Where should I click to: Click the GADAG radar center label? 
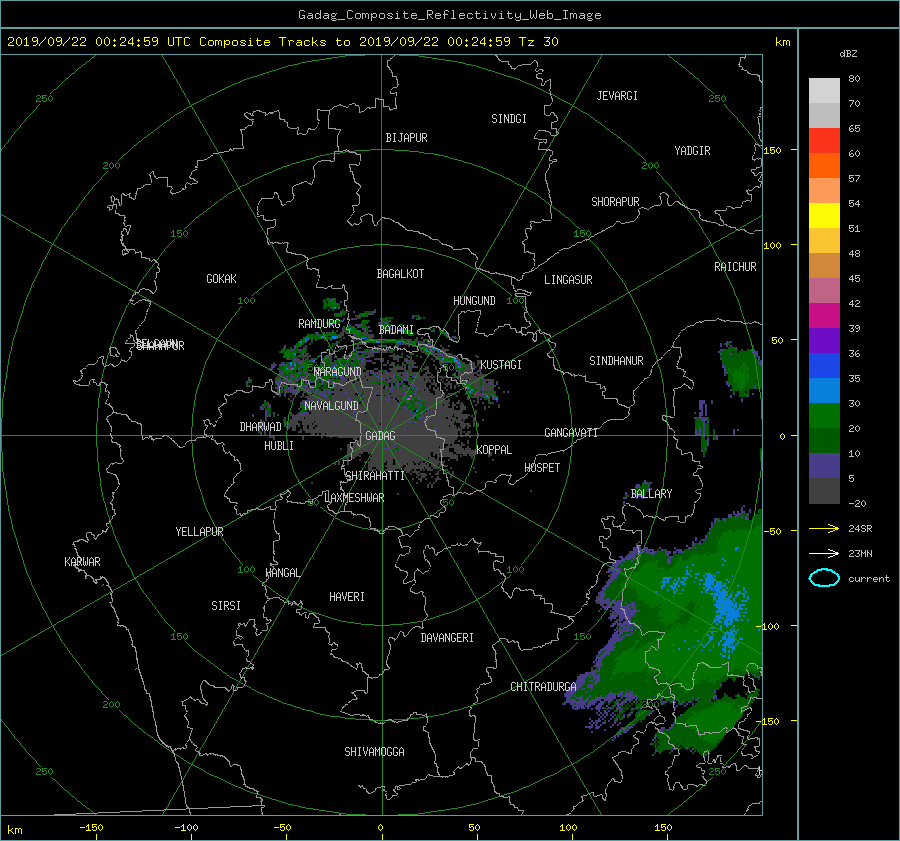(x=380, y=436)
